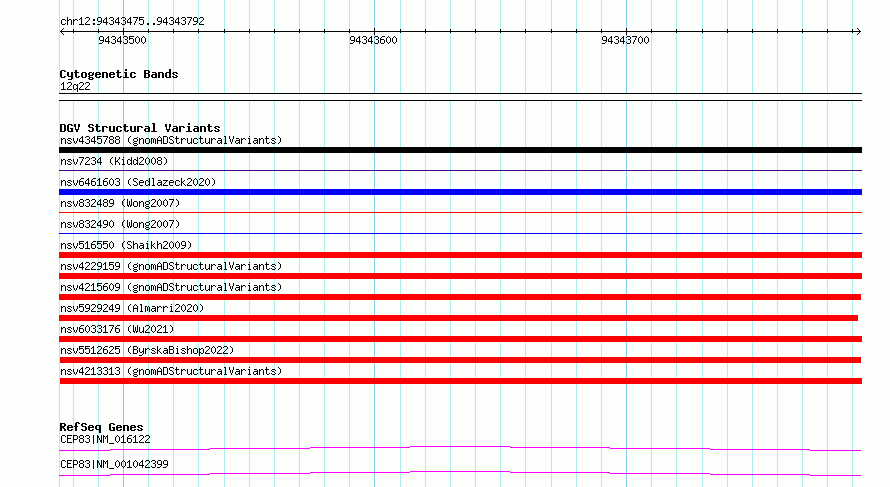Open variant nsv4215609 (gnomADStructuralVariants) label
This screenshot has width=890, height=487.
(171, 287)
